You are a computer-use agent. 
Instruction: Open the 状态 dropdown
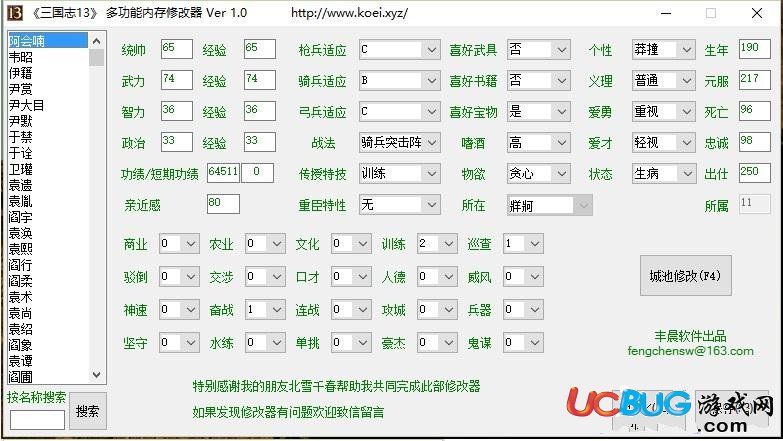pos(664,173)
